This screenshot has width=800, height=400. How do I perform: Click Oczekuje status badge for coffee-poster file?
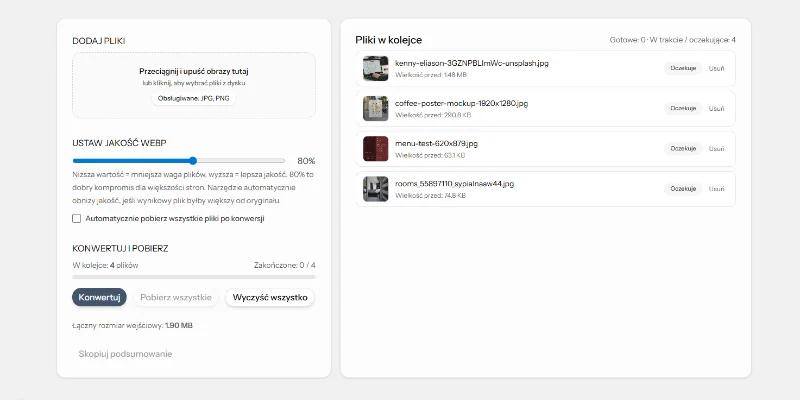click(x=683, y=108)
